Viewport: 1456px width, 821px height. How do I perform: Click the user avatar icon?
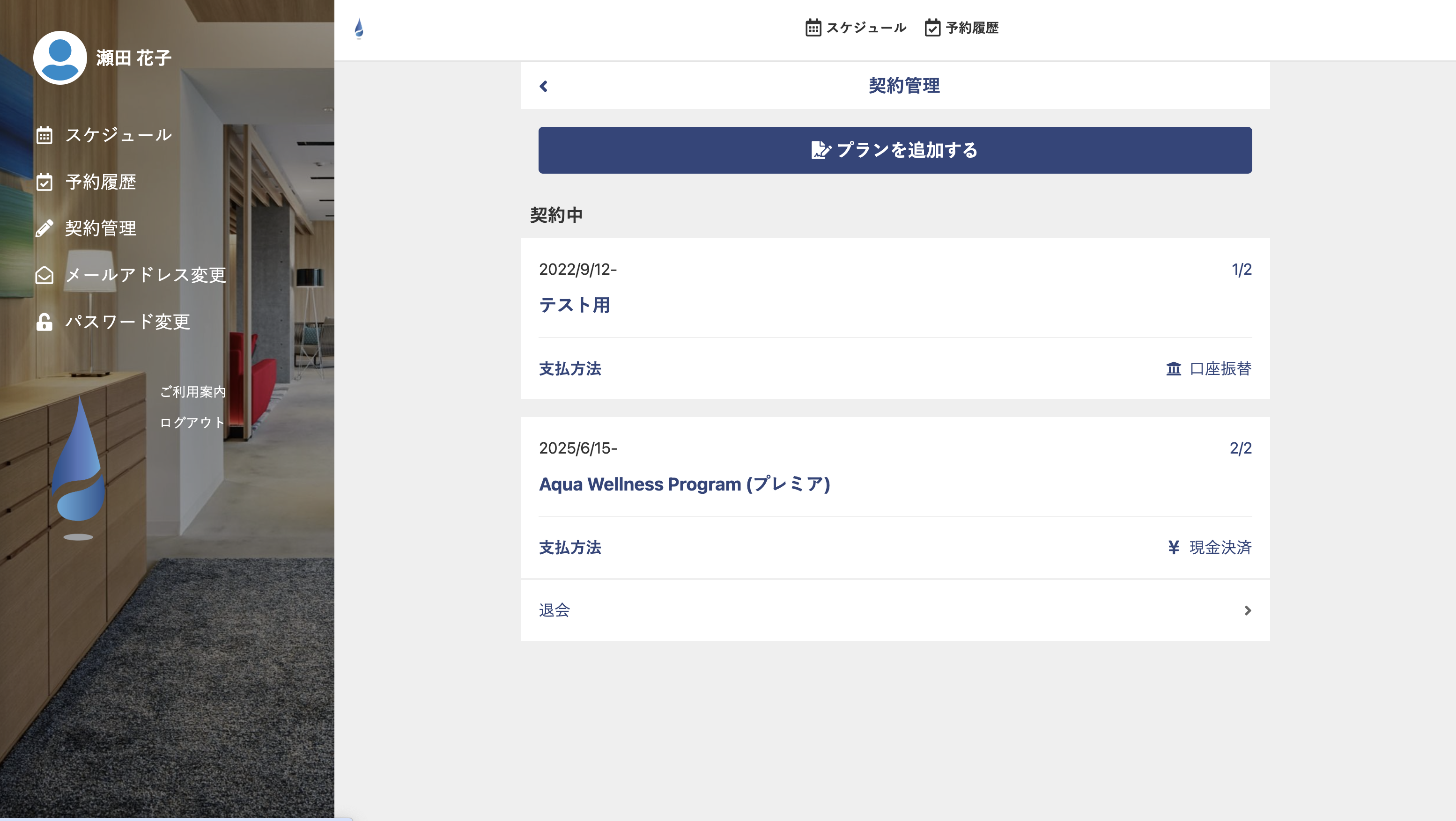[60, 58]
